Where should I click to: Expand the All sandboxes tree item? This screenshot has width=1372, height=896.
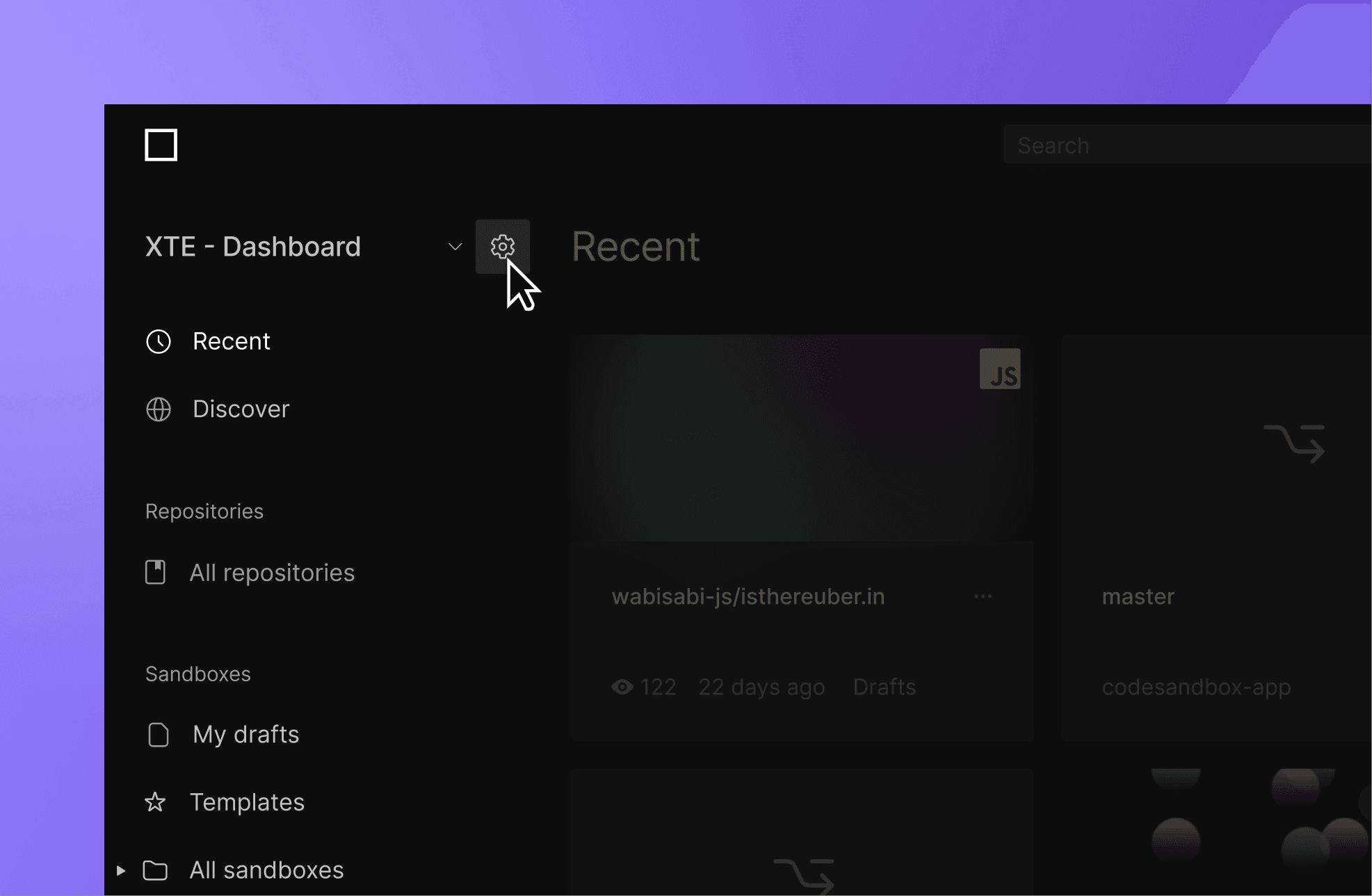point(120,870)
